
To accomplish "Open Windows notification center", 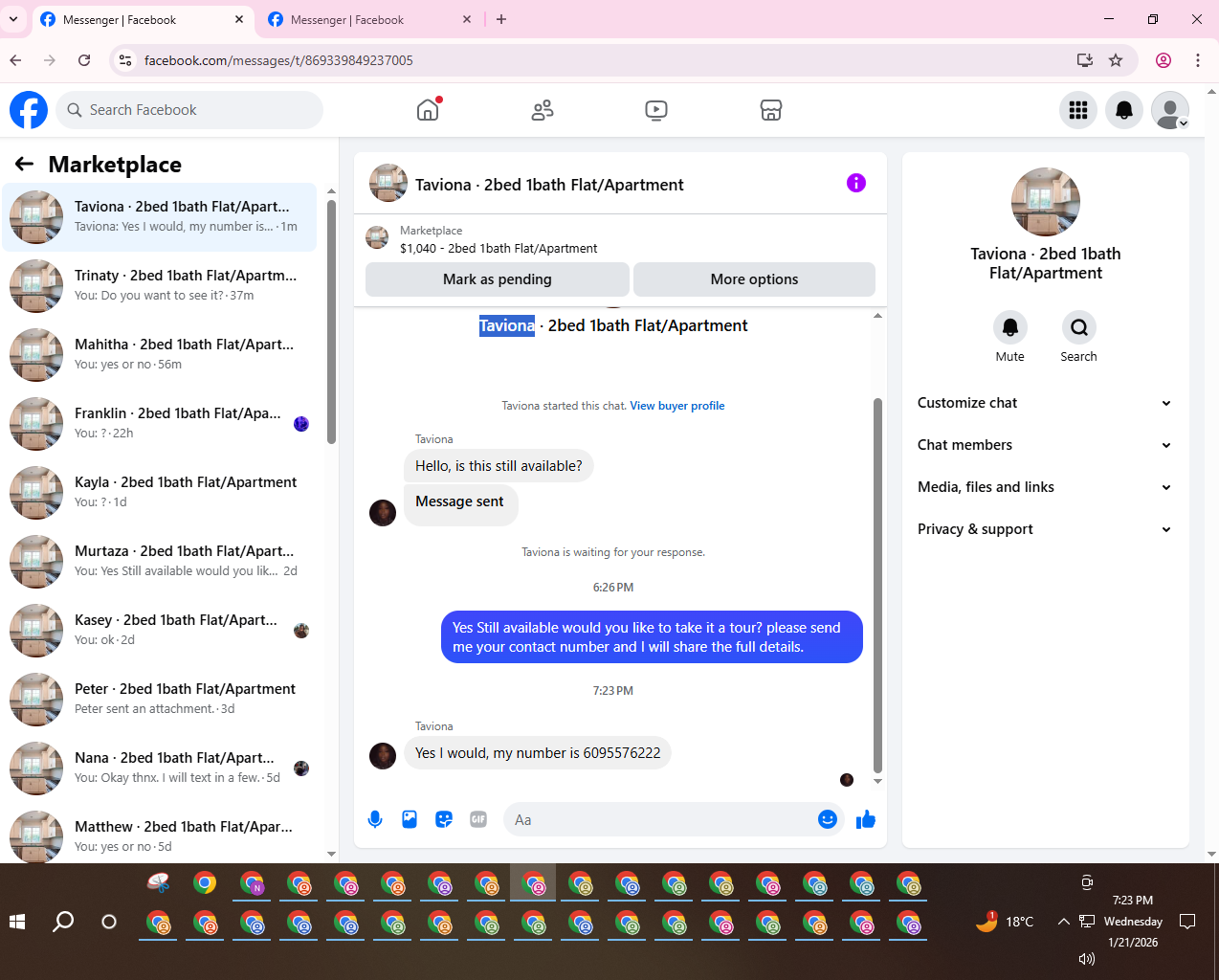I will (x=1187, y=922).
